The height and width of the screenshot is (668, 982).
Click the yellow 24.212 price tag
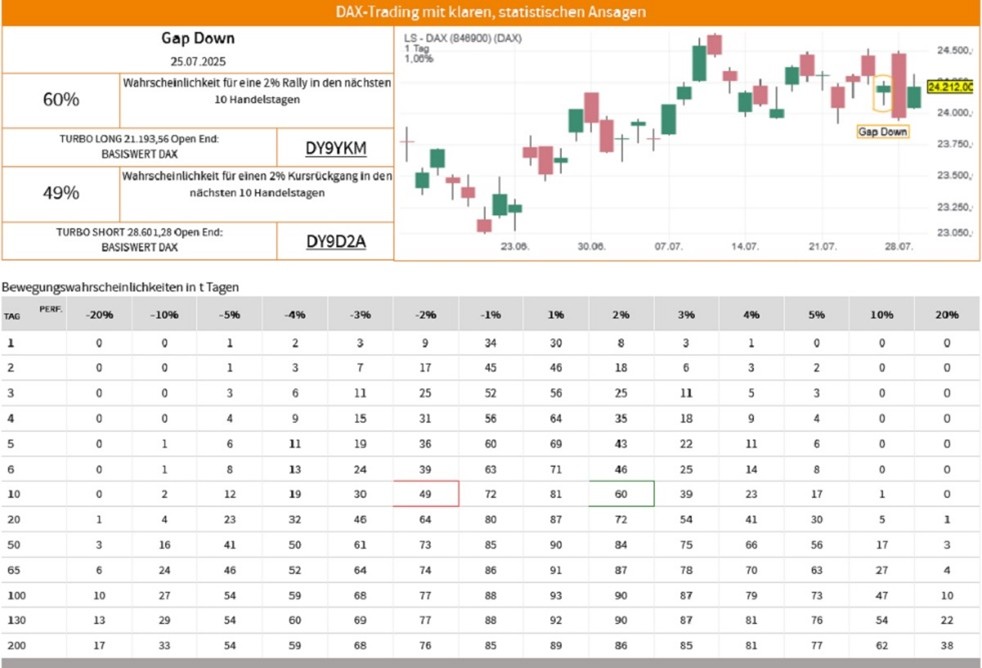(x=950, y=87)
